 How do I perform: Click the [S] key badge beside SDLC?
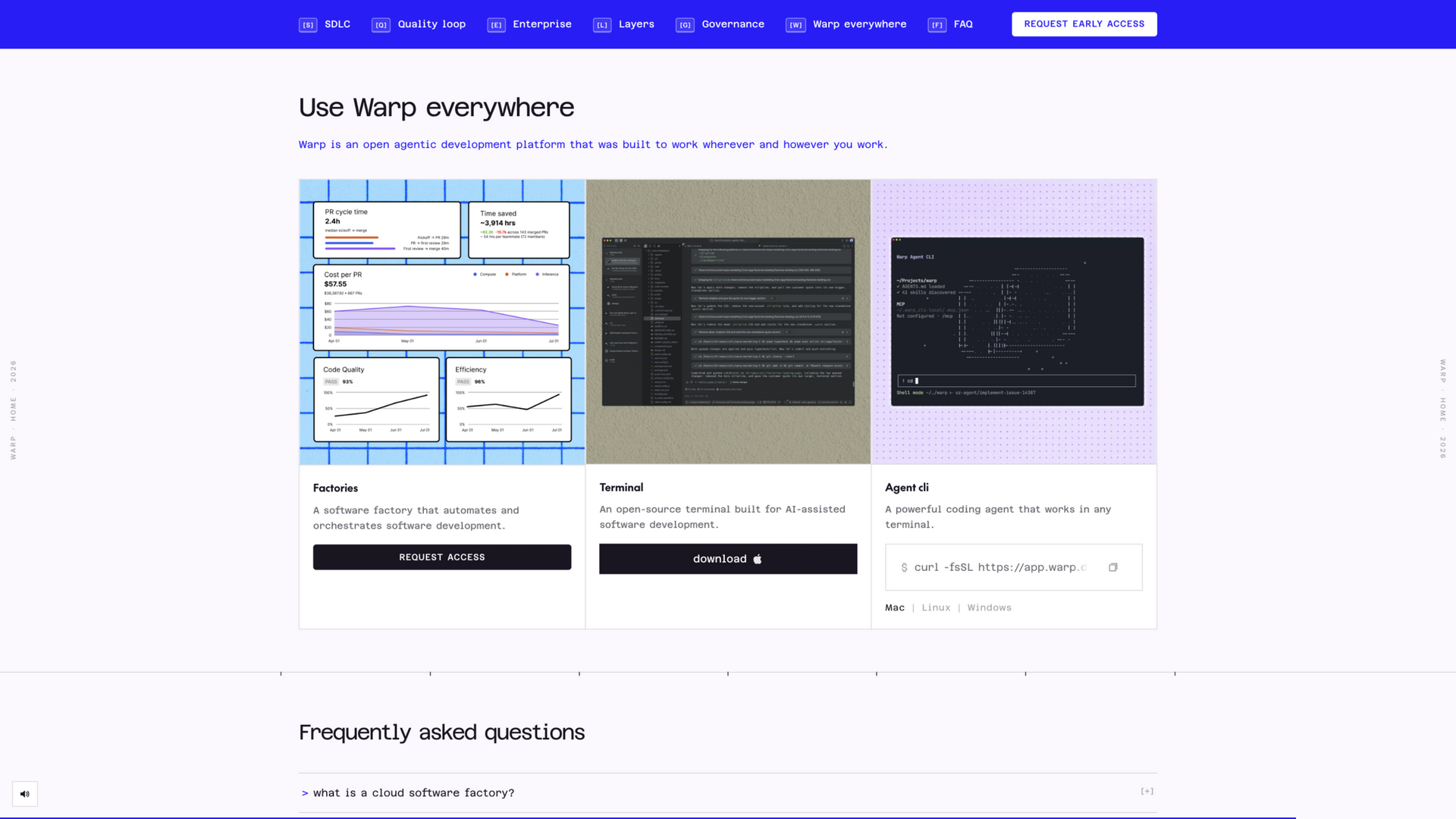coord(308,25)
